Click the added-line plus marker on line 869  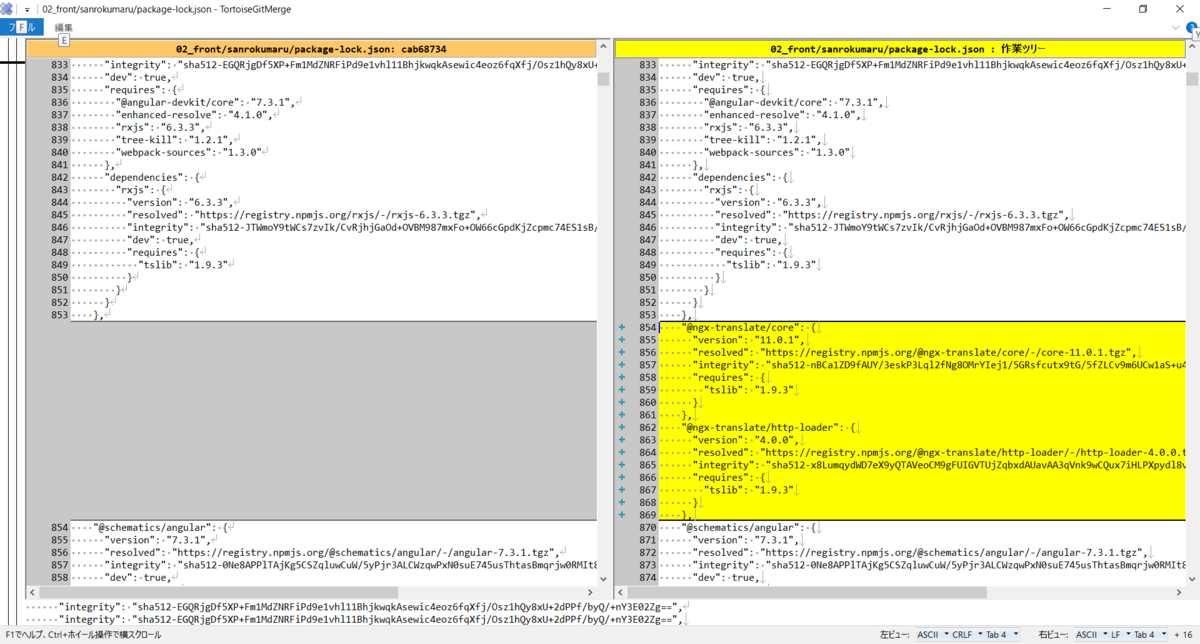[x=621, y=515]
